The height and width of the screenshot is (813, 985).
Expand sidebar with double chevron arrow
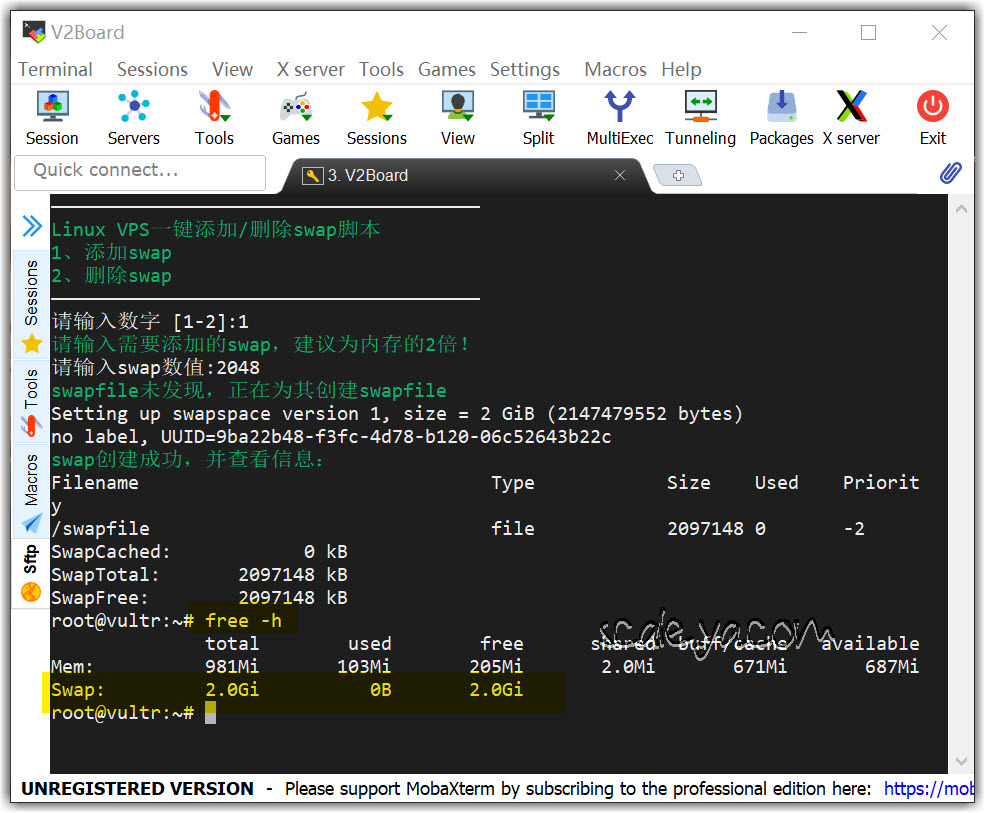click(32, 227)
